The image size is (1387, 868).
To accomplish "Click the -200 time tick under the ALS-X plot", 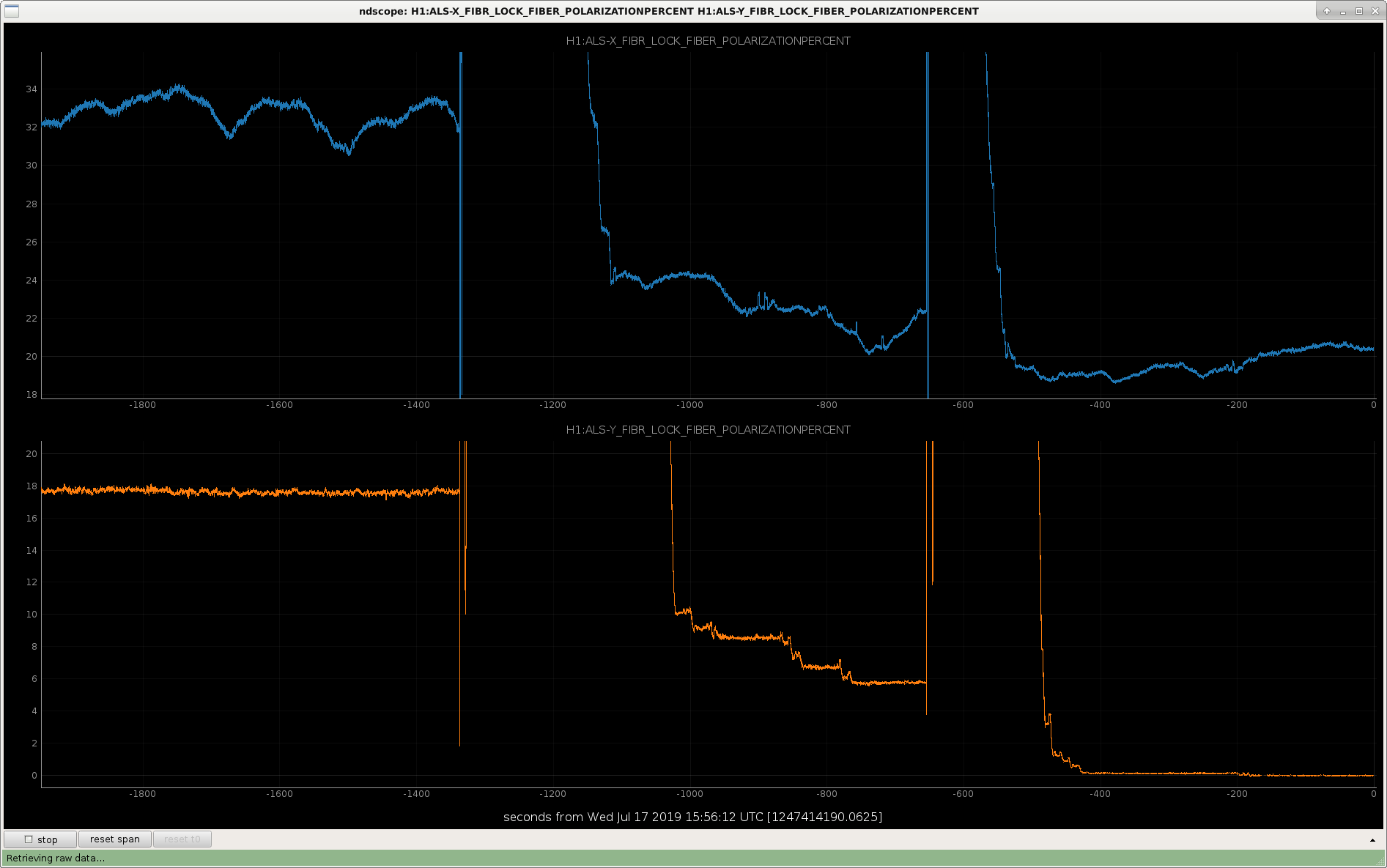I will (x=1237, y=405).
